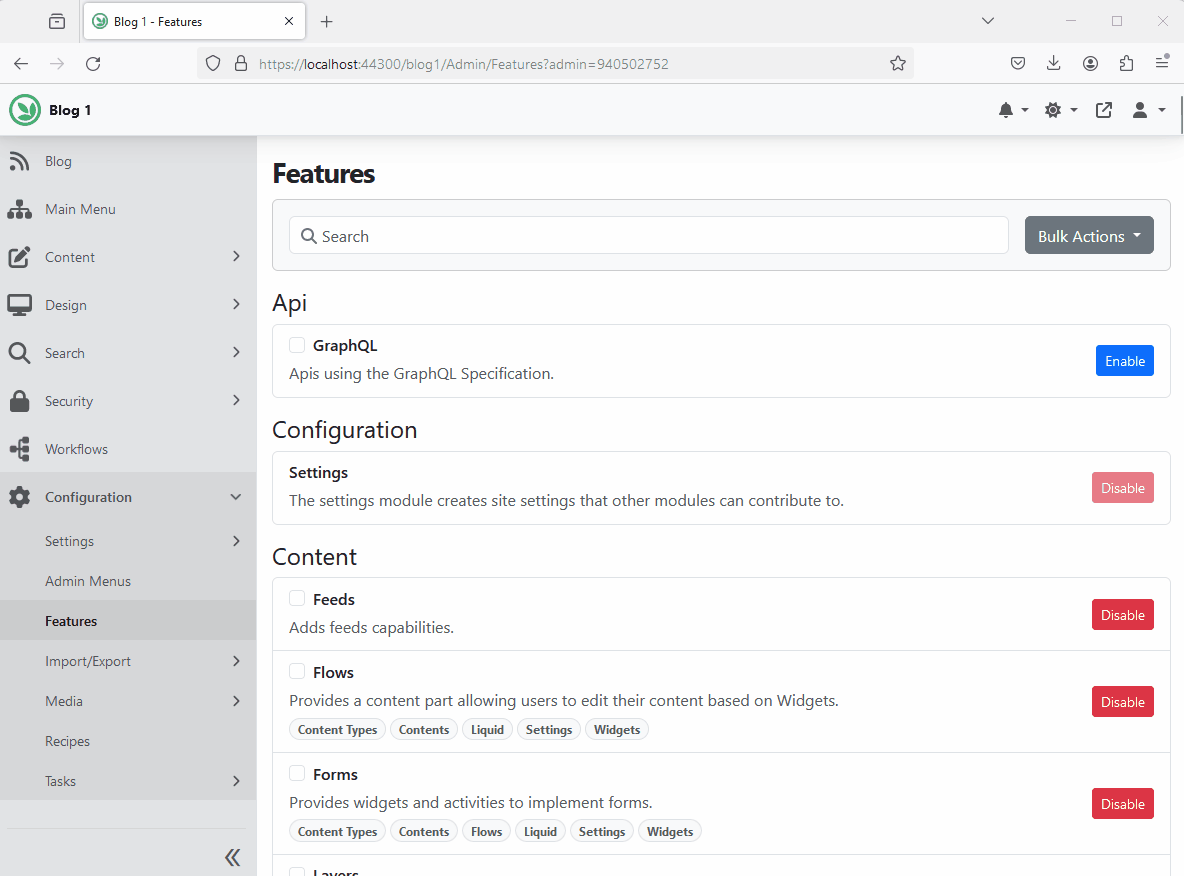Open the theme gear dropdown in header

click(1060, 110)
